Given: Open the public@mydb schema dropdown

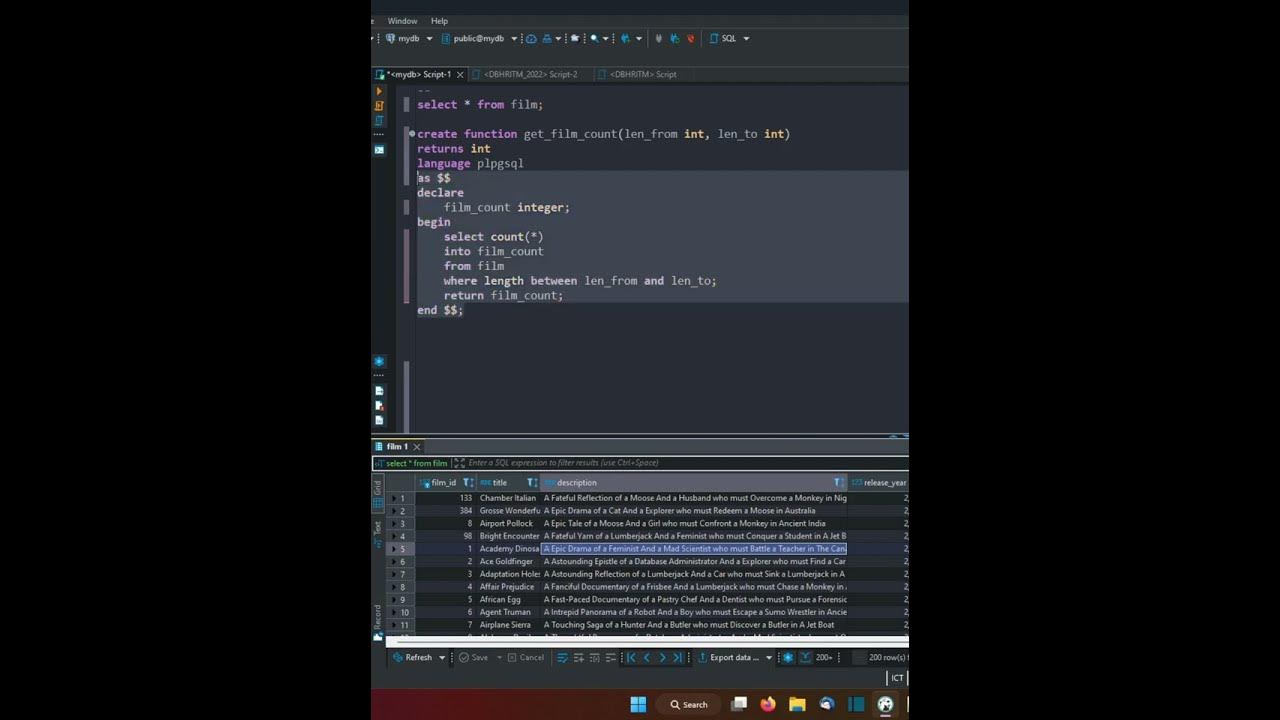Looking at the screenshot, I should pos(514,38).
